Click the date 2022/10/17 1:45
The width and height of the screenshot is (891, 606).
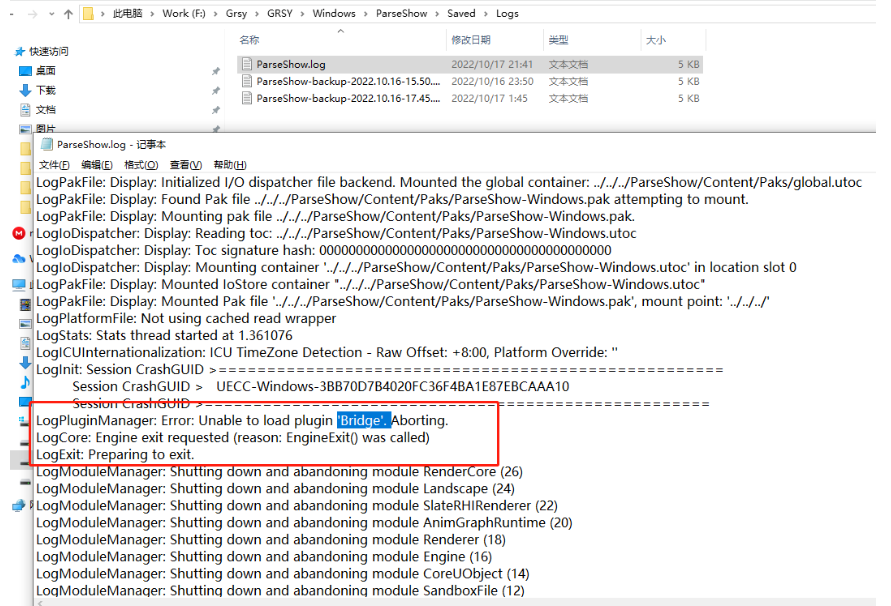[x=489, y=98]
